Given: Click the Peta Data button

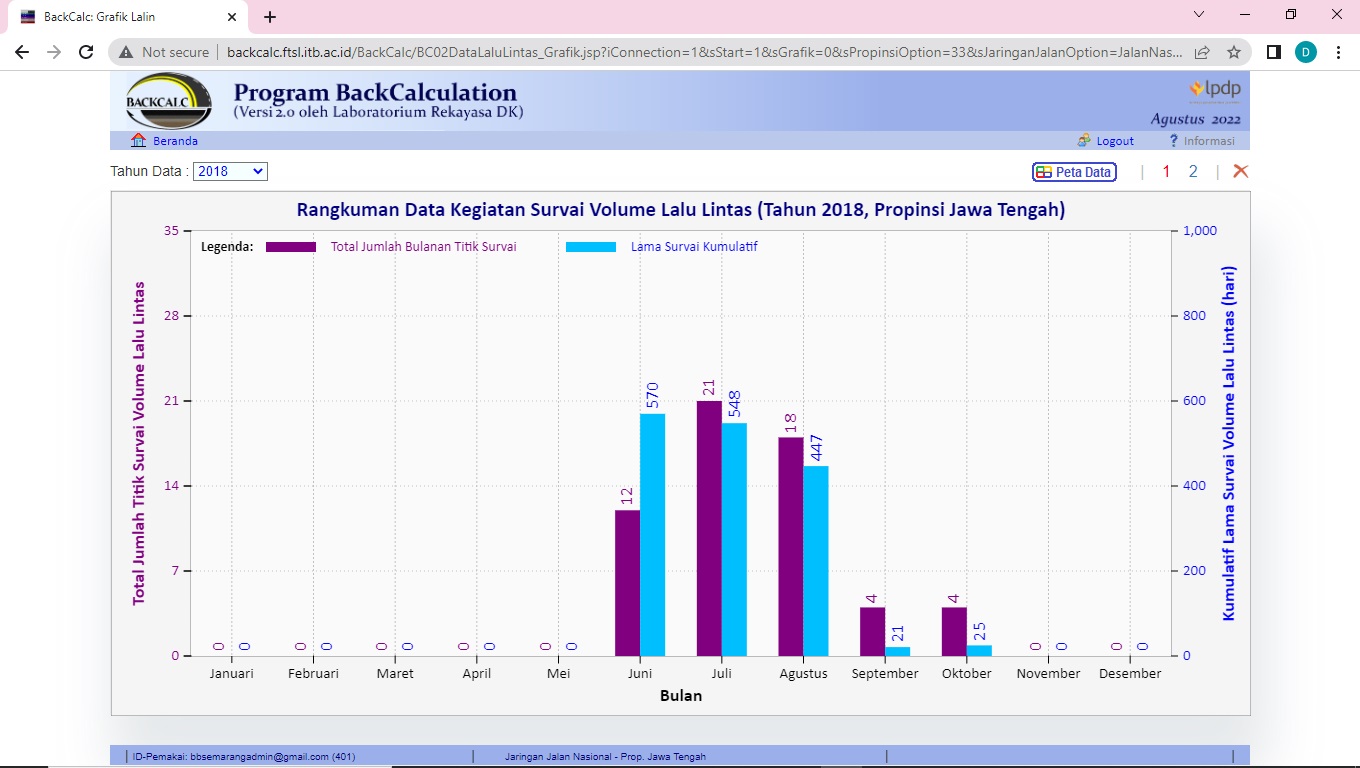Looking at the screenshot, I should [x=1074, y=172].
